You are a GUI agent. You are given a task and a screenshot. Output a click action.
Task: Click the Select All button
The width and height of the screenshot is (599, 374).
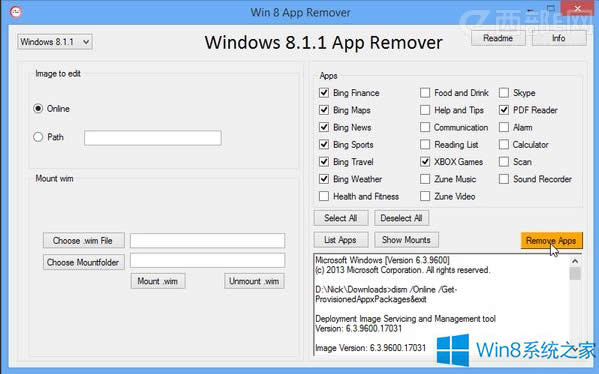pos(341,218)
